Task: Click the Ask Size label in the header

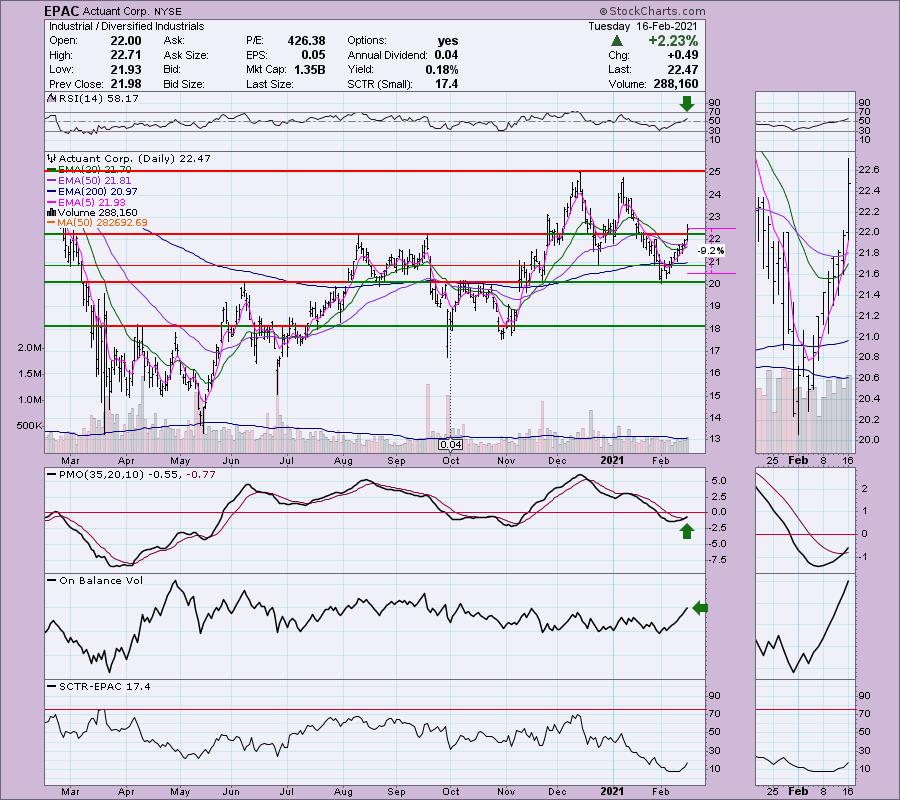Action: coord(186,55)
